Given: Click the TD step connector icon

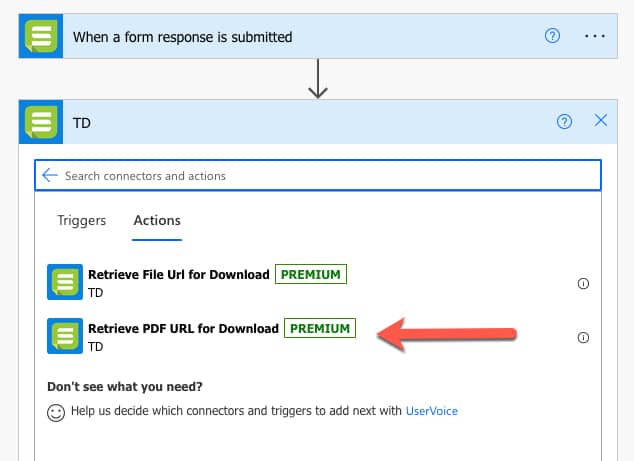Looking at the screenshot, I should pos(41,122).
